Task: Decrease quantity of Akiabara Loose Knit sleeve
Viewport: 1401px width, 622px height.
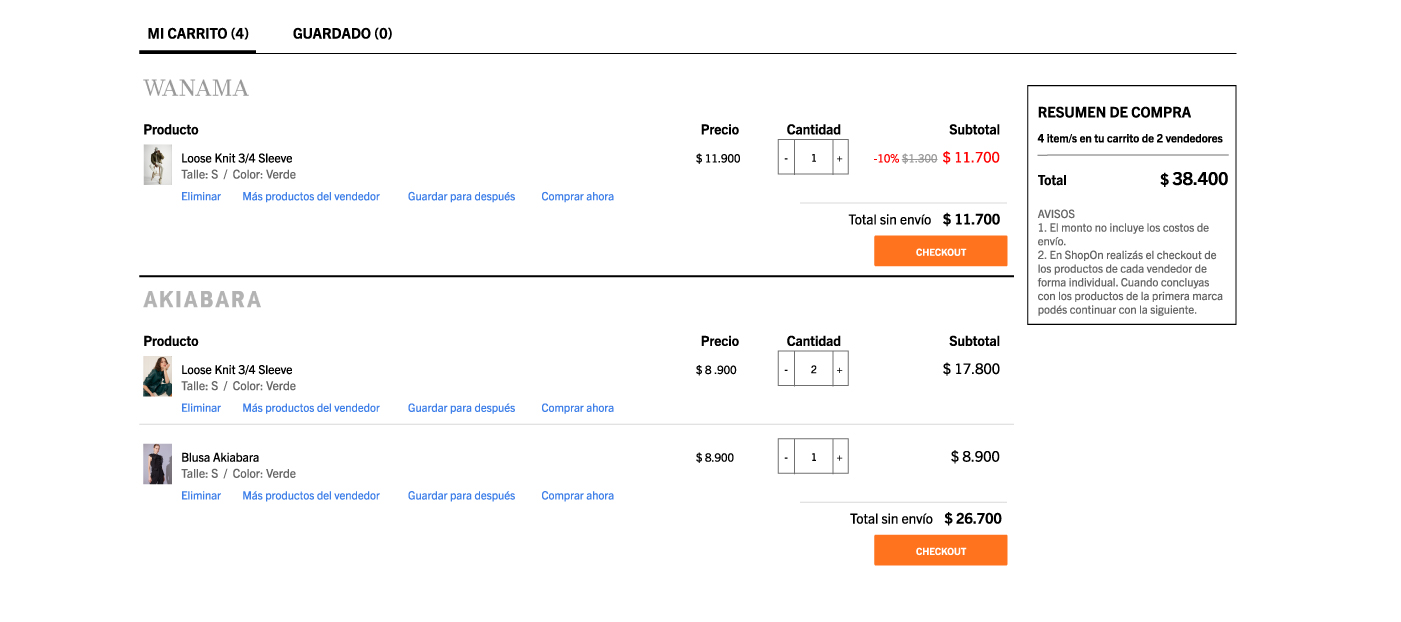Action: [786, 370]
